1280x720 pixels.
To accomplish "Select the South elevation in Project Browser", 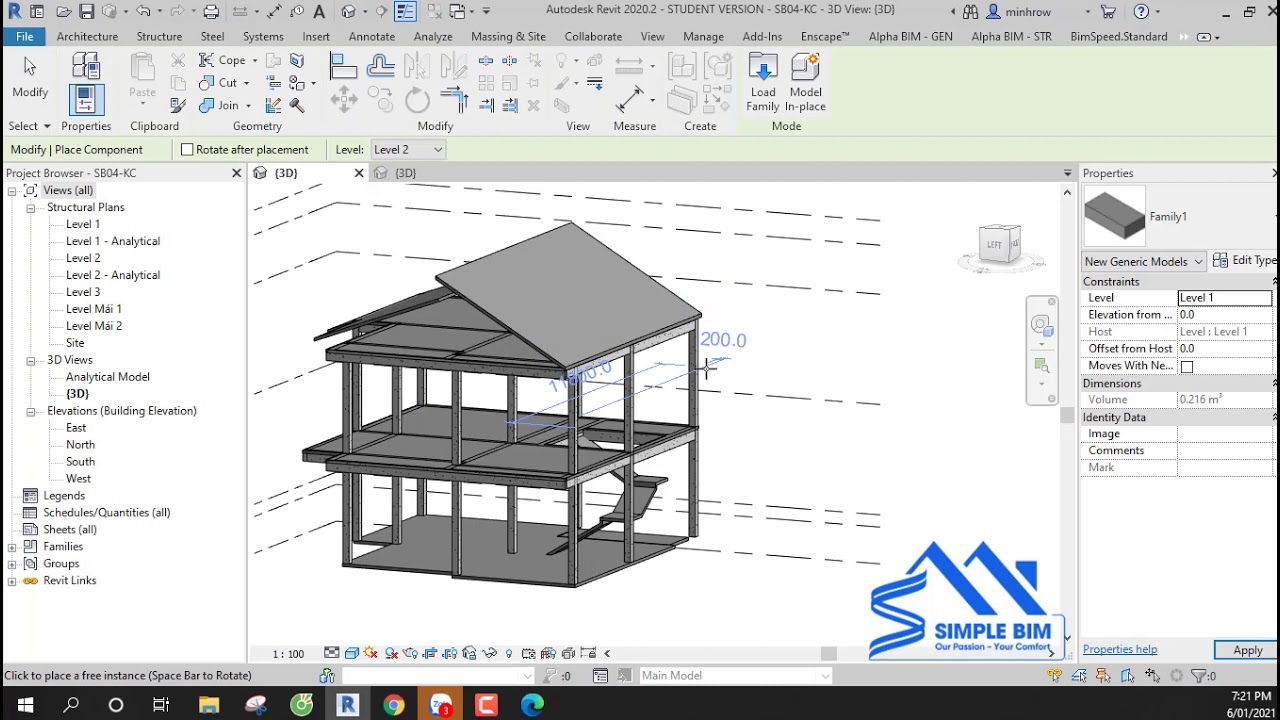I will [80, 462].
